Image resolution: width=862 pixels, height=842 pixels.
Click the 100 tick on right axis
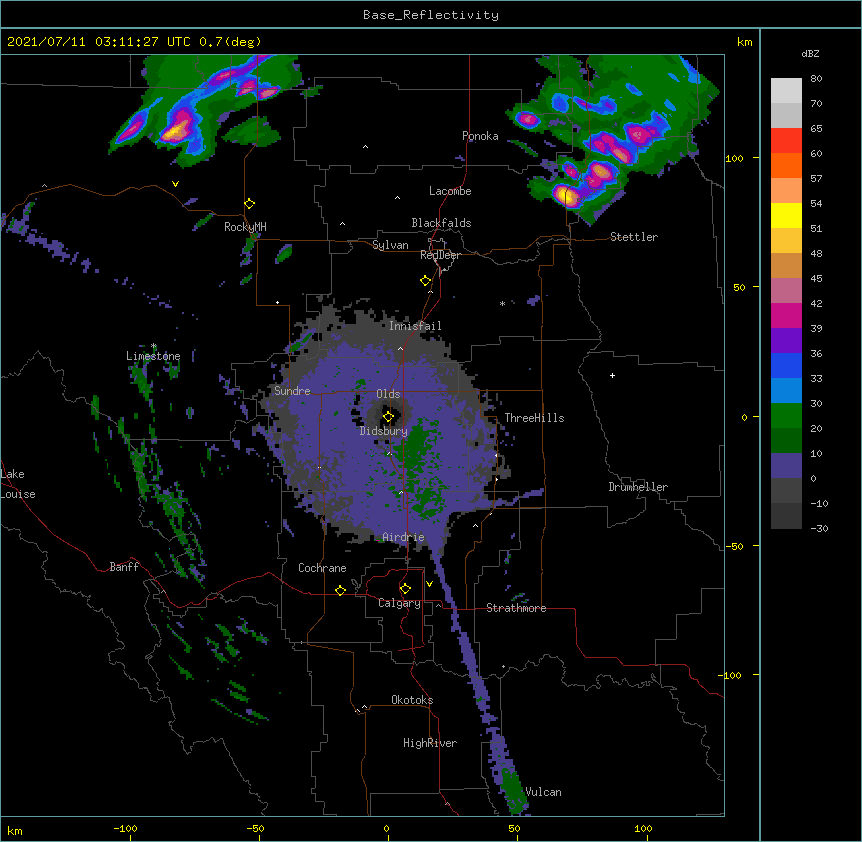pos(734,158)
